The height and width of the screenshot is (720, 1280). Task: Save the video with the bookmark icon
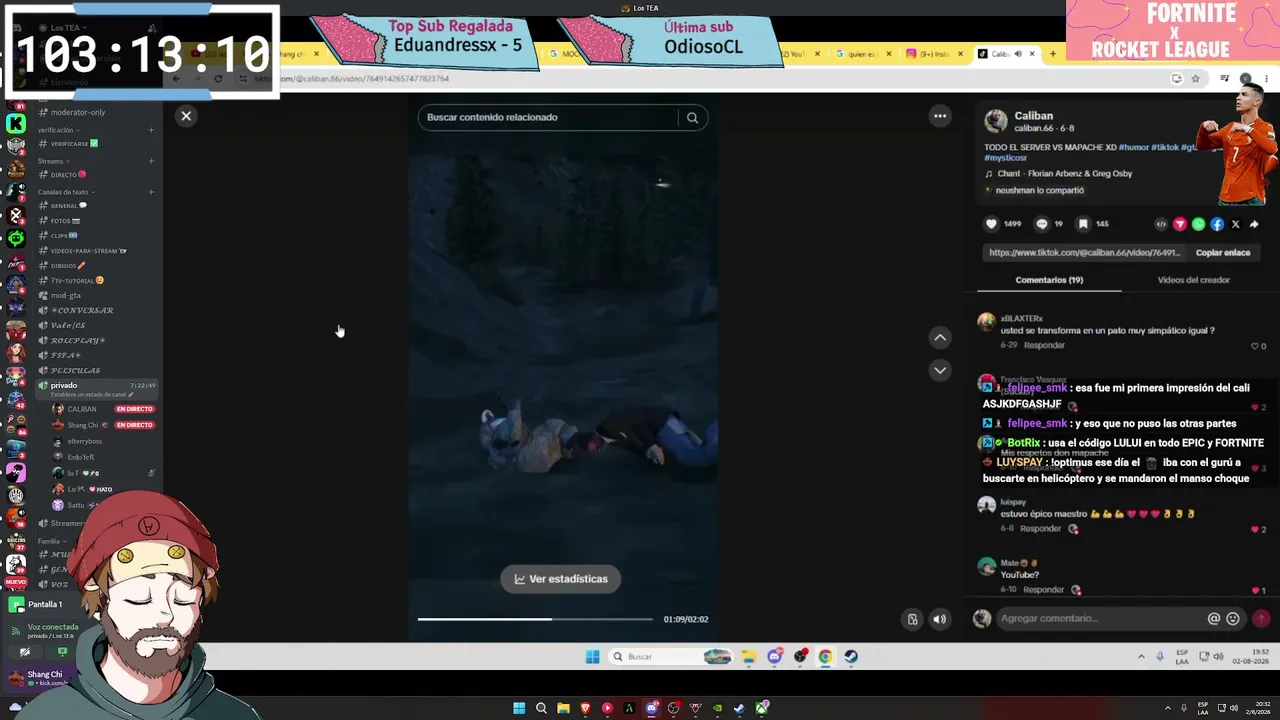tap(1083, 224)
